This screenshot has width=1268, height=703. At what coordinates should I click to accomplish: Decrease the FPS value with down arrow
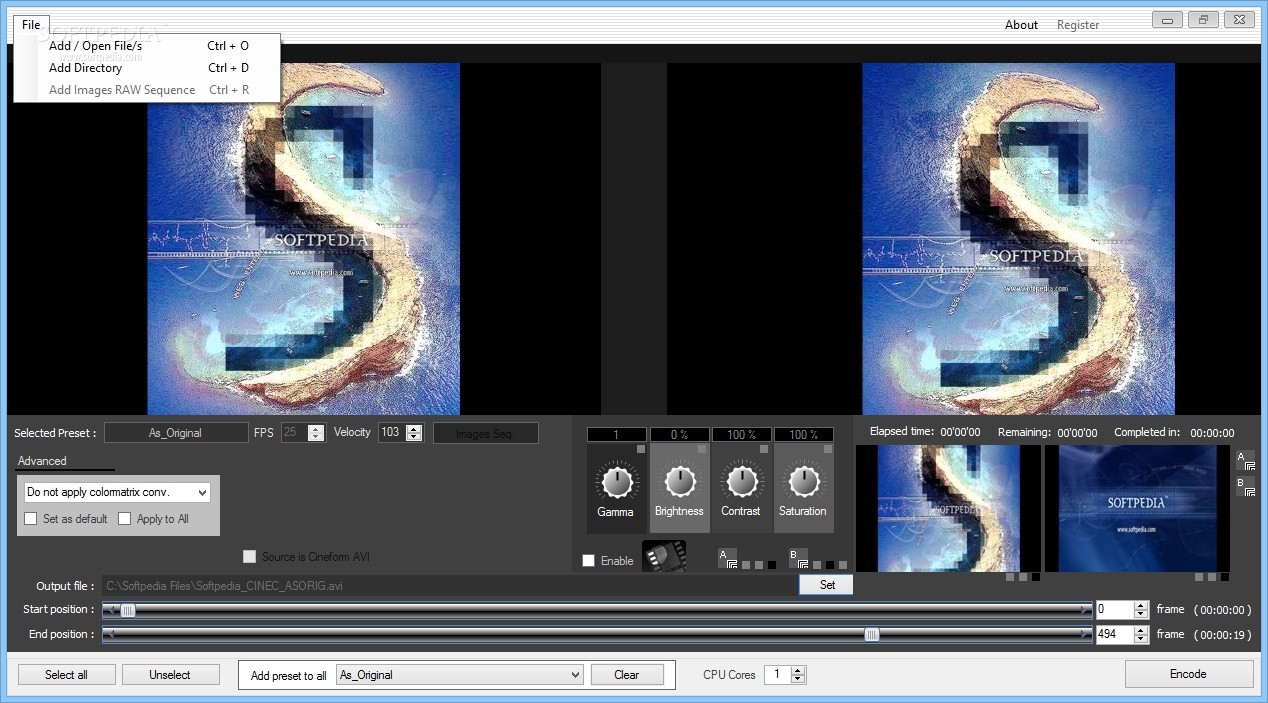point(316,437)
